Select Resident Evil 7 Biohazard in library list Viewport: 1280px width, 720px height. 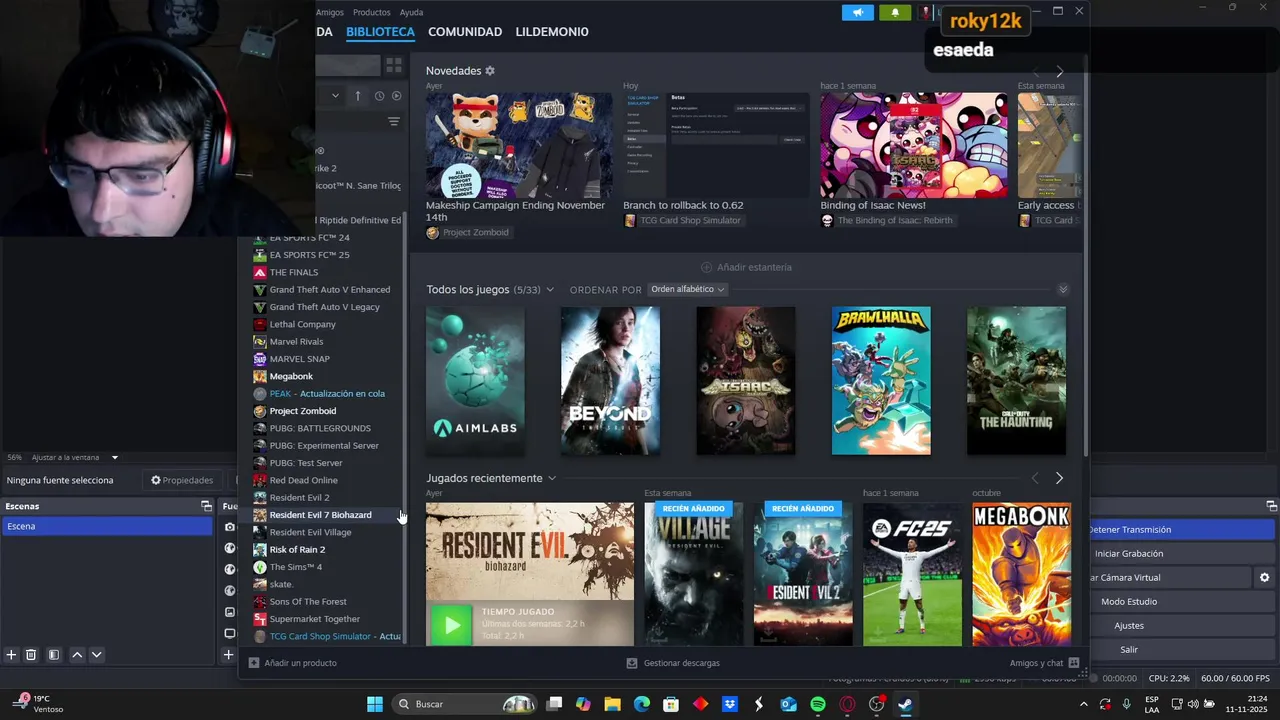(321, 515)
